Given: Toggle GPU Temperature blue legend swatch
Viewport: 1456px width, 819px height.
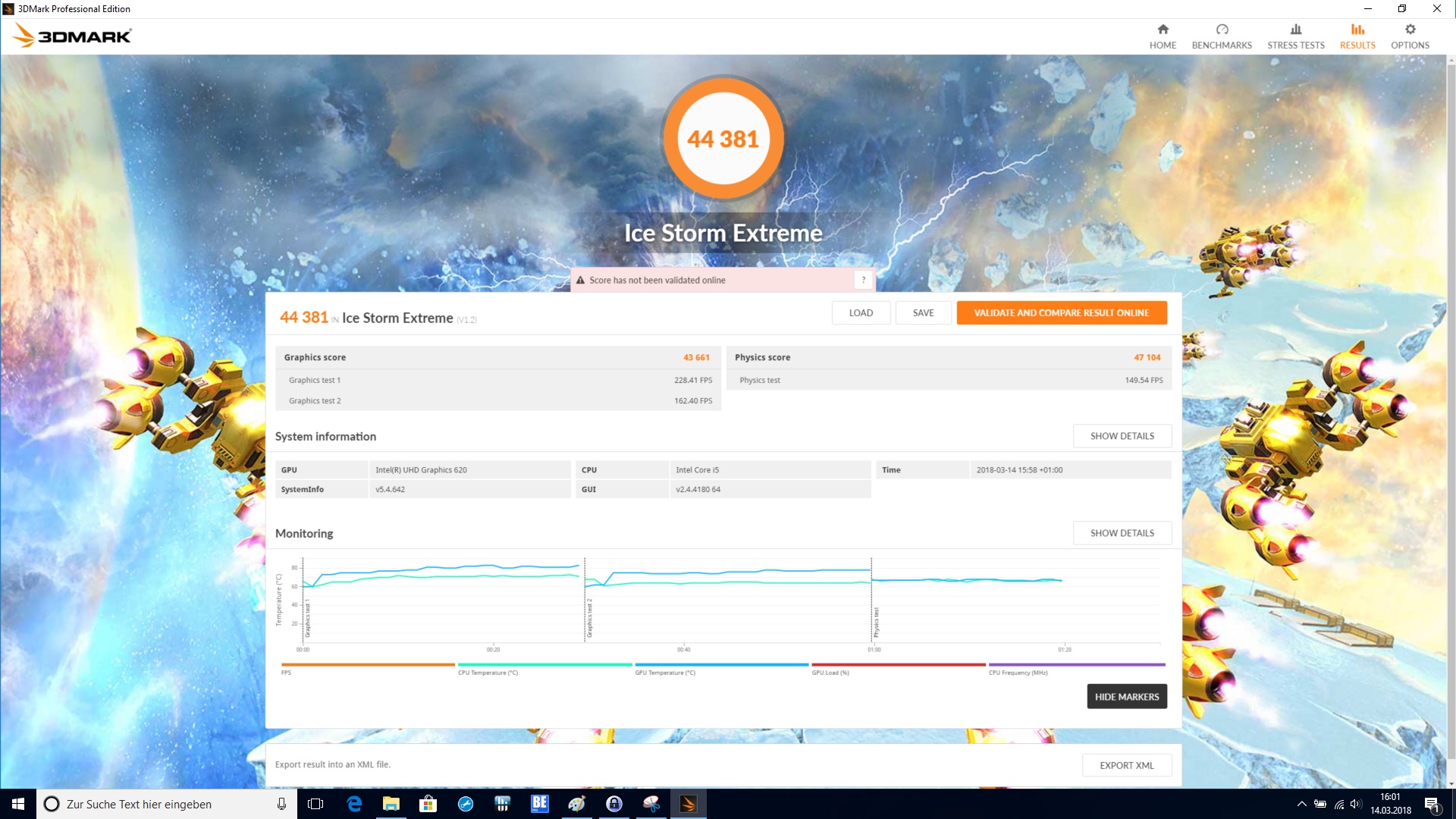Looking at the screenshot, I should pos(721,665).
